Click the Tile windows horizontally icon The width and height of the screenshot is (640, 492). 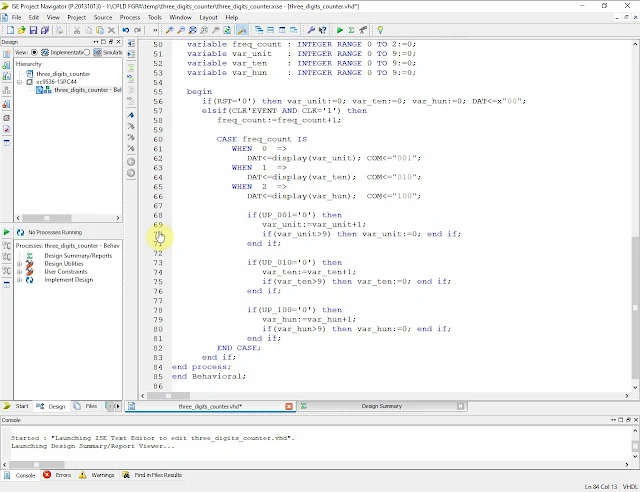pos(270,30)
